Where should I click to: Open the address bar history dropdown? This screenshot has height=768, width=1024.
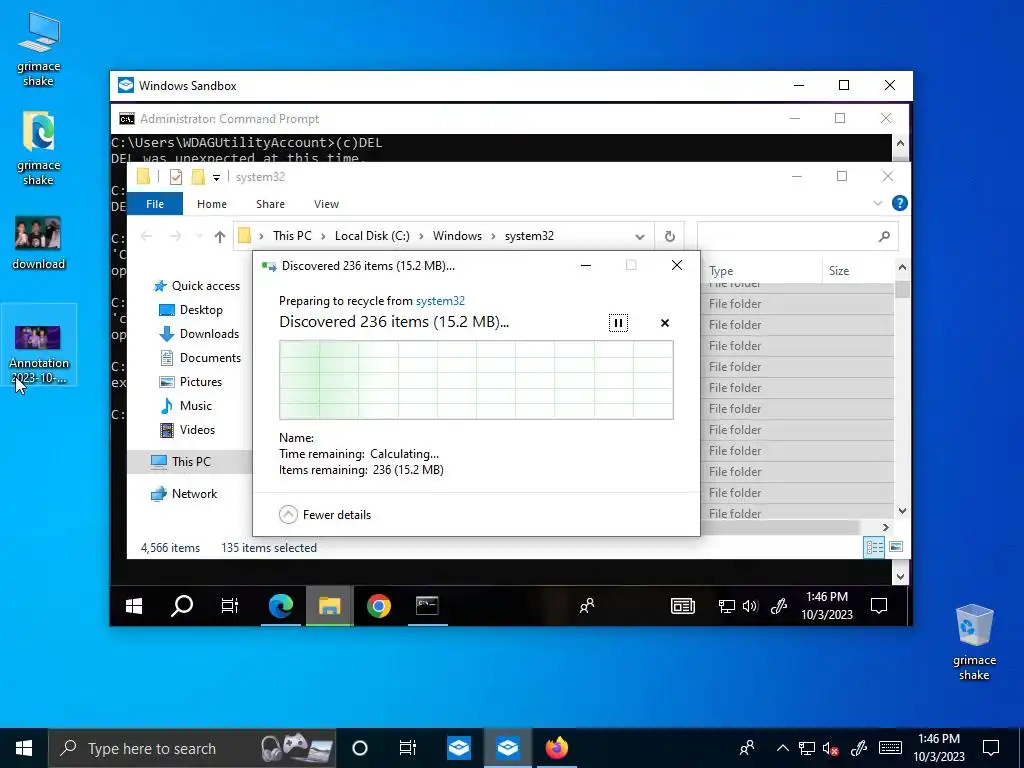point(640,236)
